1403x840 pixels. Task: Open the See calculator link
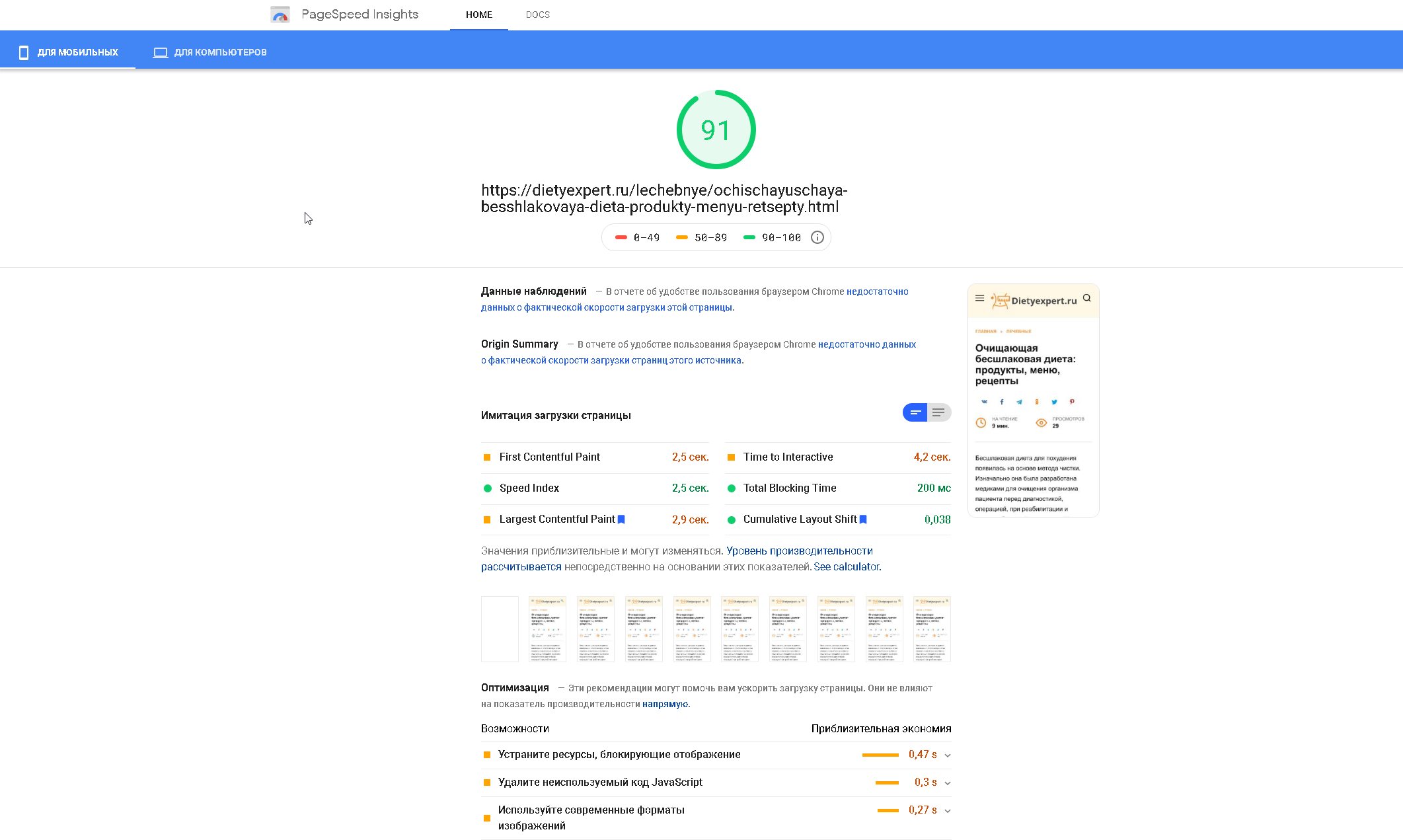[x=846, y=567]
